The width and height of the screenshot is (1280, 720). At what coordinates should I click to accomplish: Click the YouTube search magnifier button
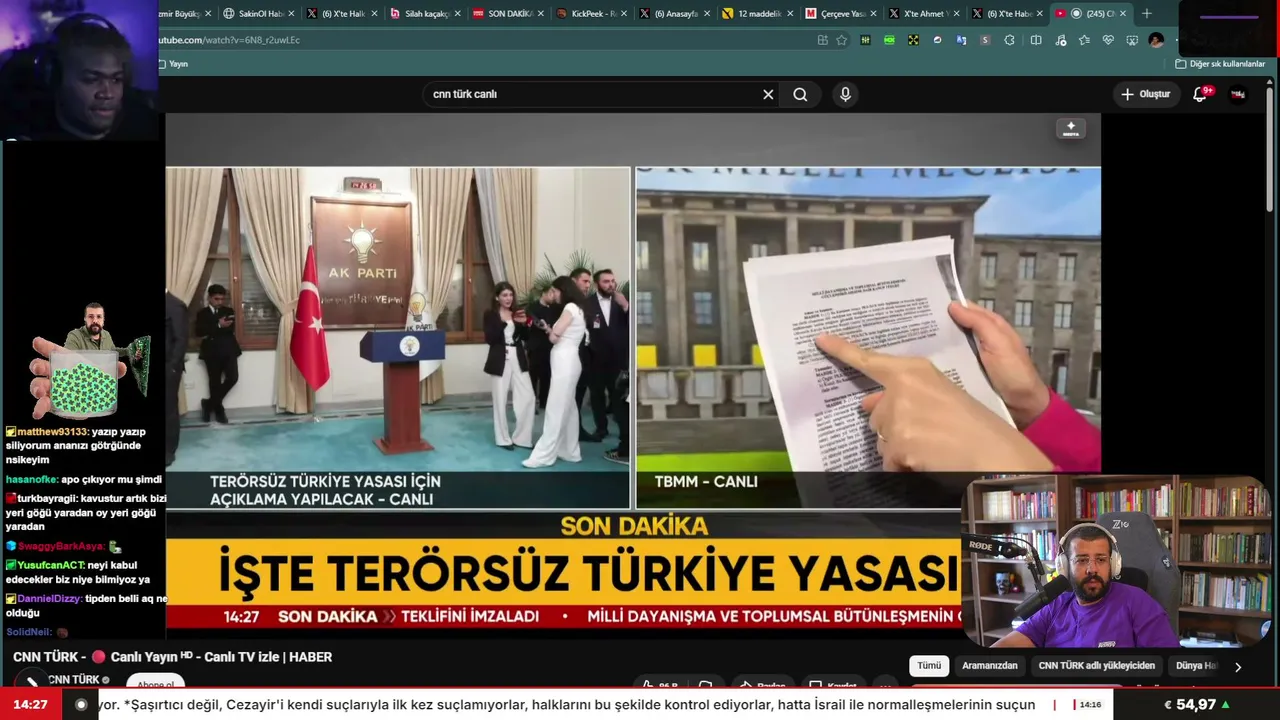tap(800, 94)
